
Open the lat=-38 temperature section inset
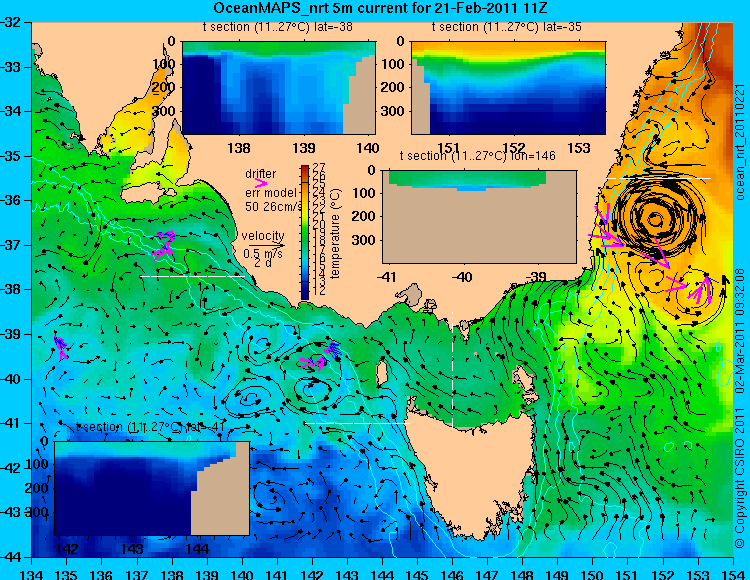tap(279, 88)
